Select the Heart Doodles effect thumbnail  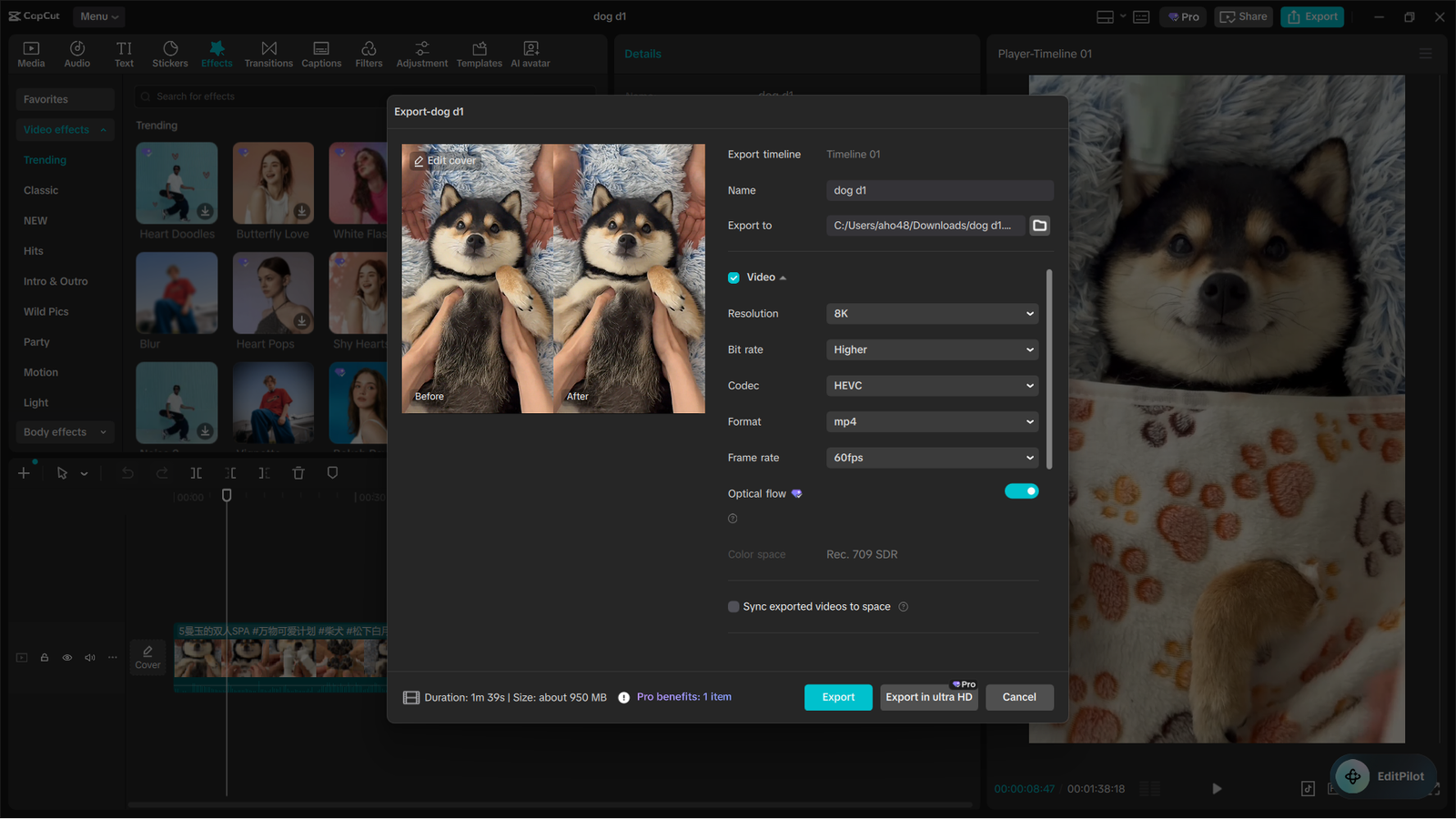pyautogui.click(x=177, y=182)
